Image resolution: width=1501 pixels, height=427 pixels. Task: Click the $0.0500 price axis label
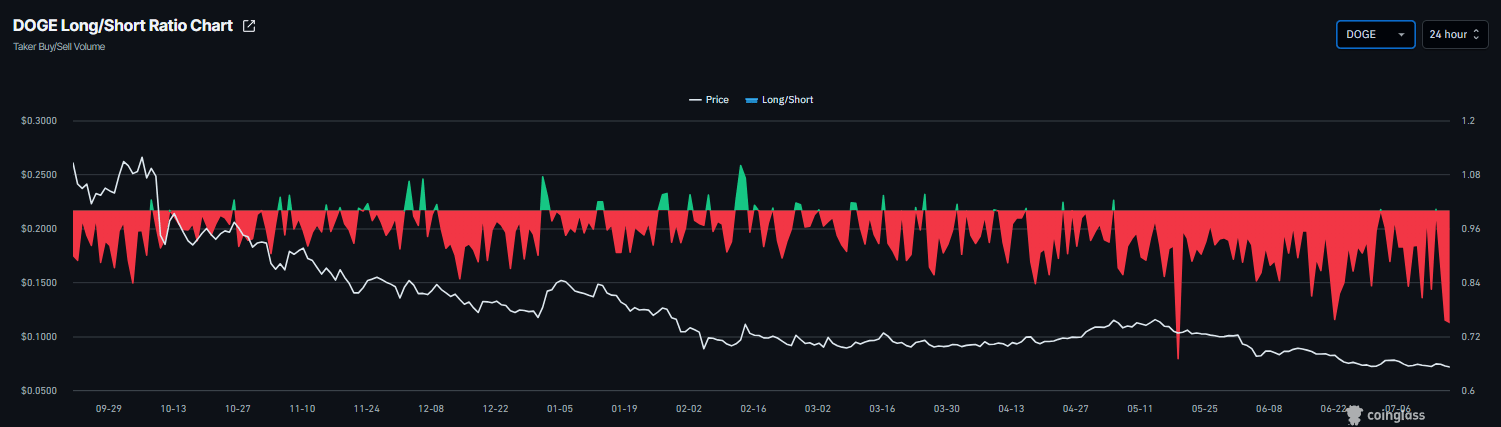coord(40,391)
